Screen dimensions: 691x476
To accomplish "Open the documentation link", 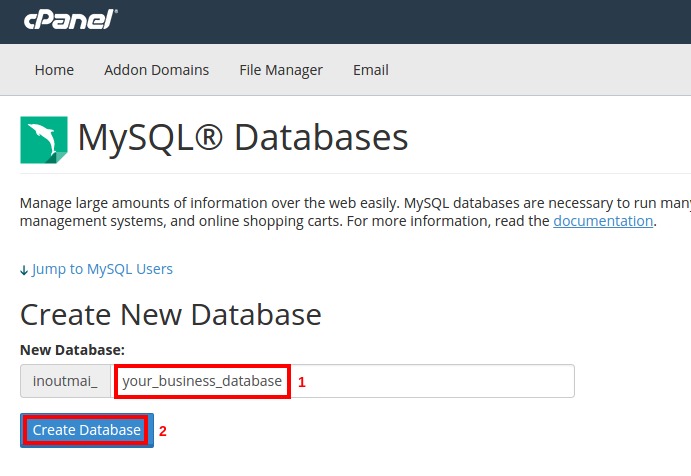I will (603, 221).
